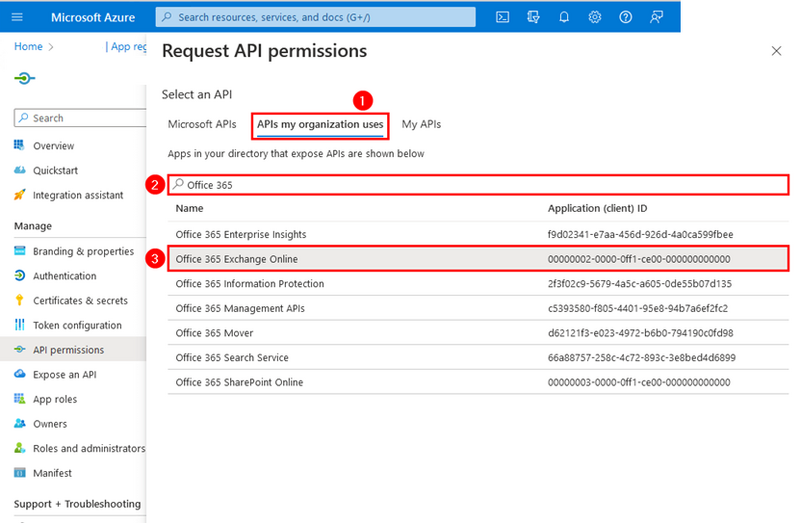The height and width of the screenshot is (523, 800).
Task: Close the Request API permissions panel
Action: [x=776, y=51]
